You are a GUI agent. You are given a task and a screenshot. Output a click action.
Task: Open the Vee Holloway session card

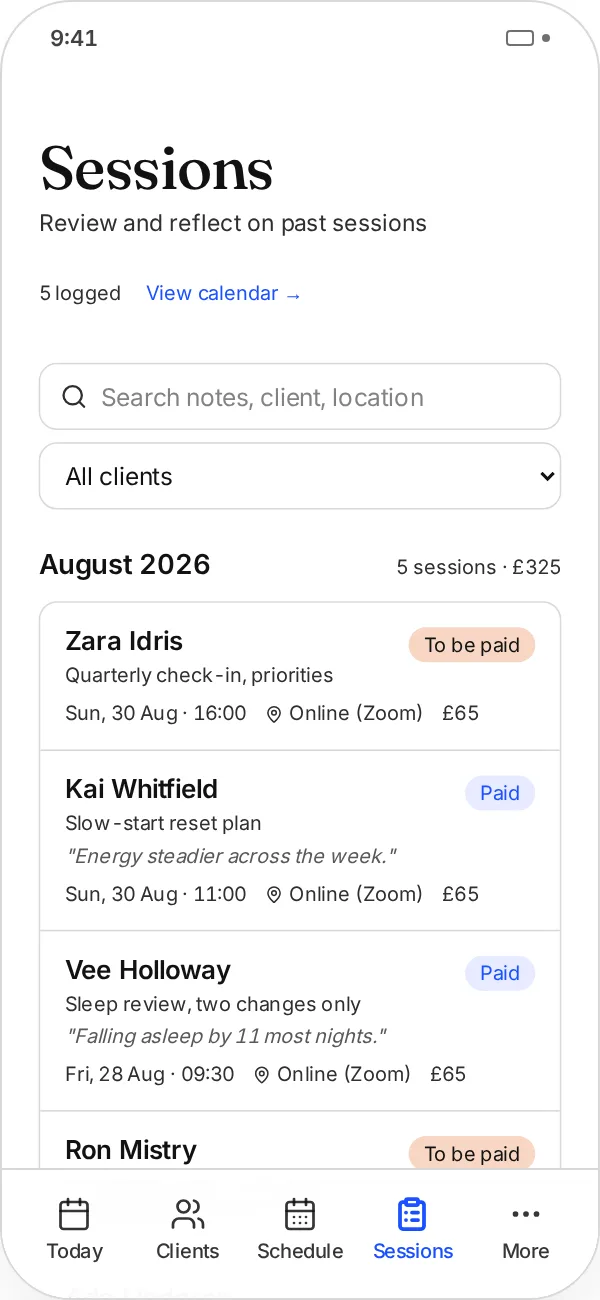[300, 1021]
